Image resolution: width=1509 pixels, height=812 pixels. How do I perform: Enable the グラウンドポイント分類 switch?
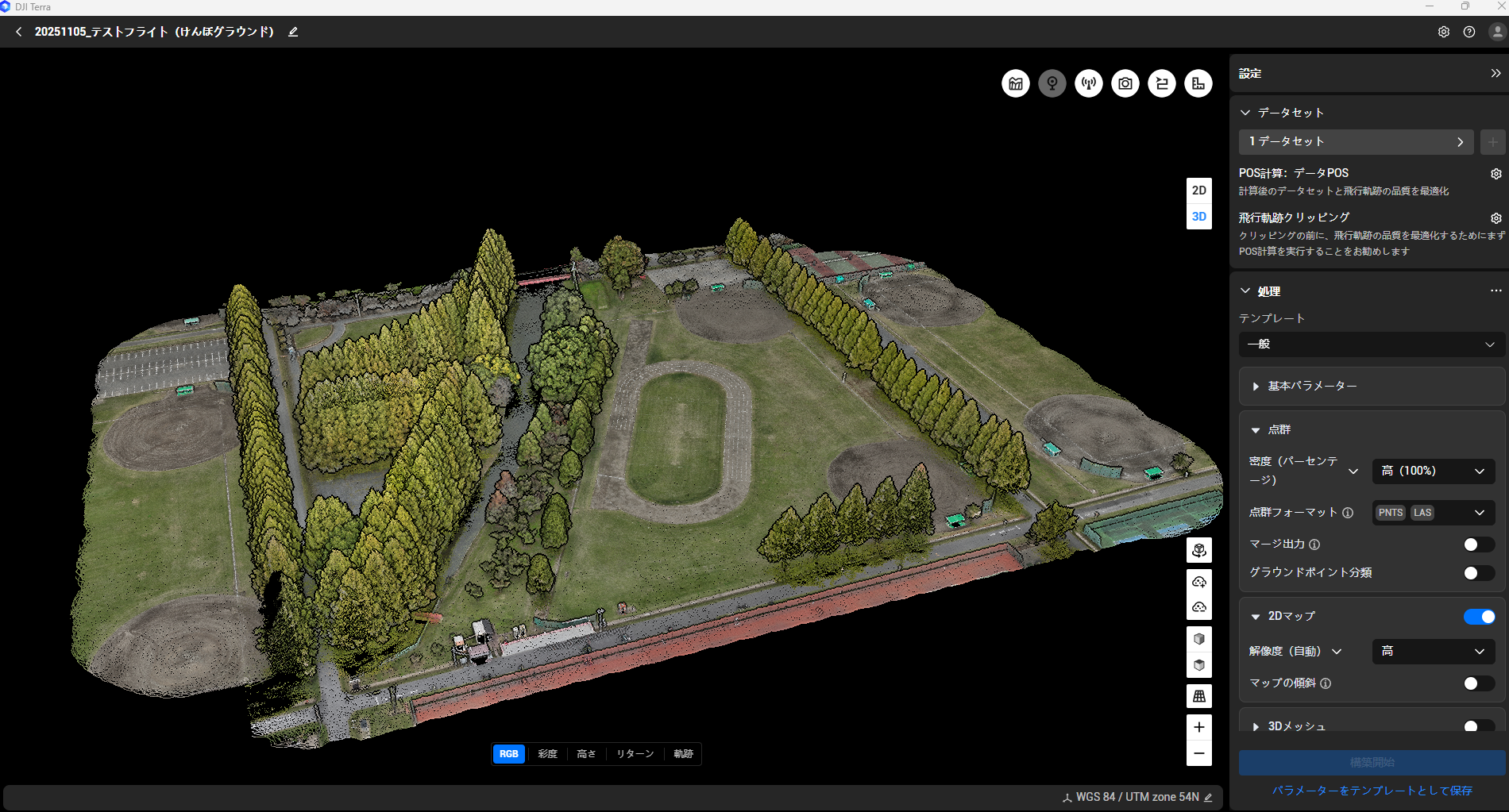pos(1479,573)
